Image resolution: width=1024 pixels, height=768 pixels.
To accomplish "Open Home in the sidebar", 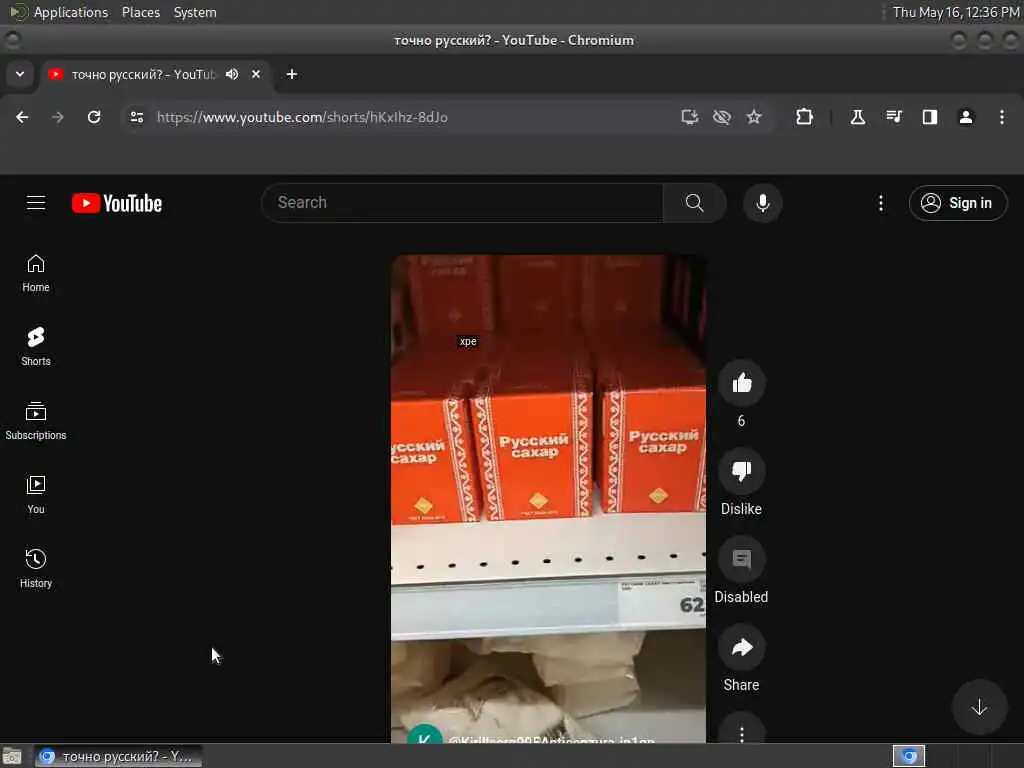I will 36,273.
